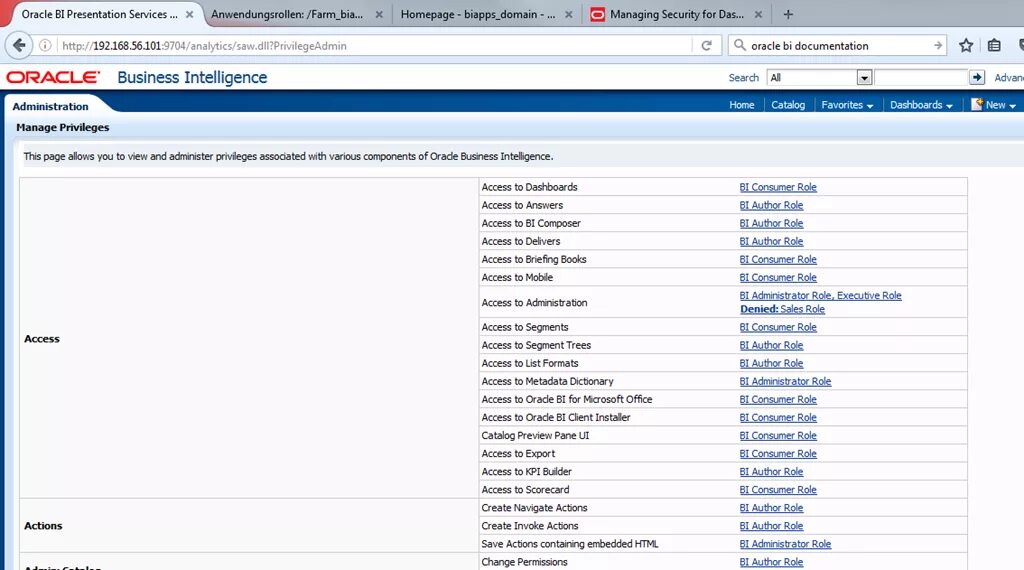Switch to the Homepage biapps_domain tab
The width and height of the screenshot is (1024, 570).
[x=478, y=14]
